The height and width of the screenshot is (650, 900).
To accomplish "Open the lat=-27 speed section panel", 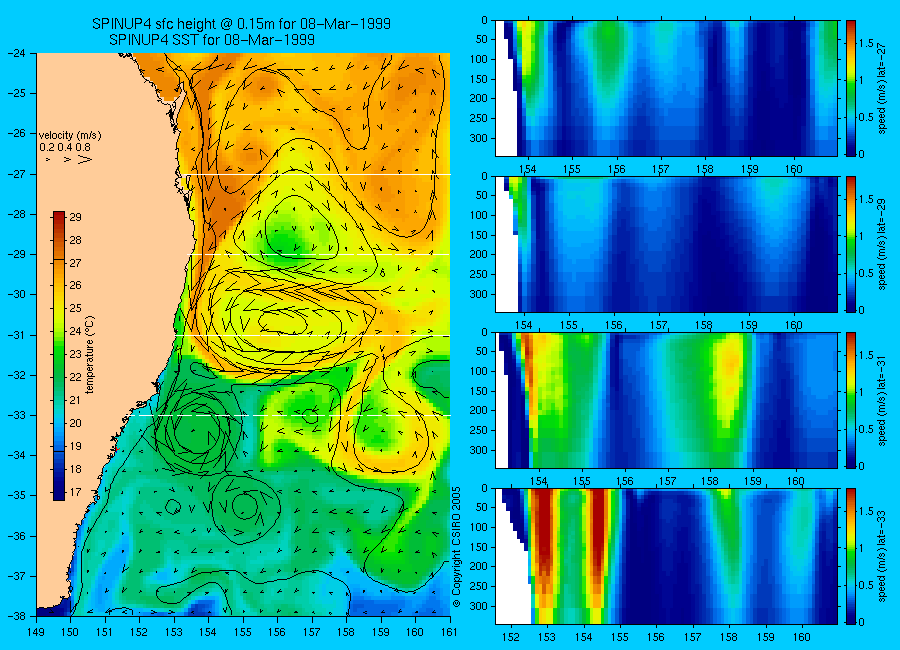I will coord(666,88).
